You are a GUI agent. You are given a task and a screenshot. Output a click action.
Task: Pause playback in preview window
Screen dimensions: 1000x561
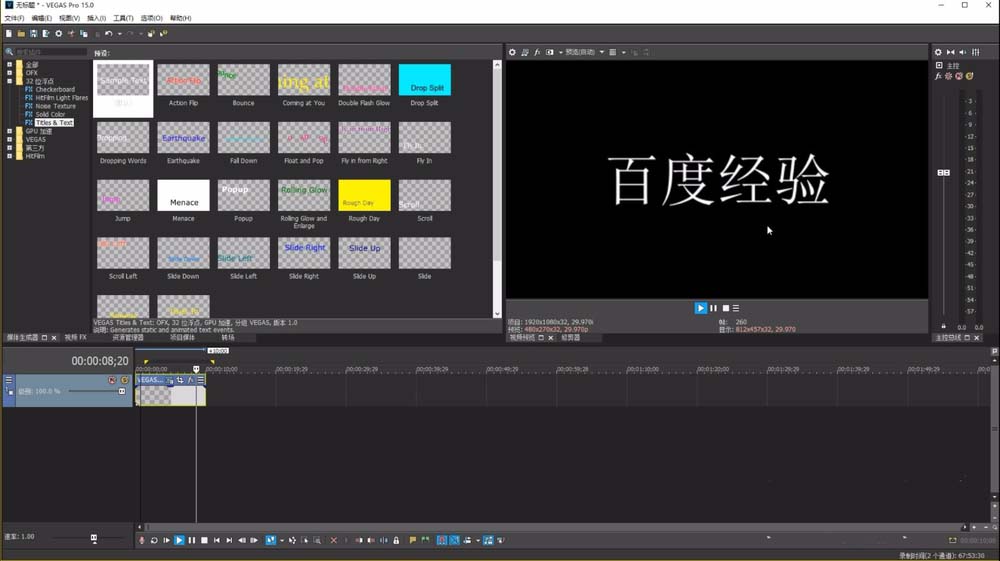coord(714,308)
